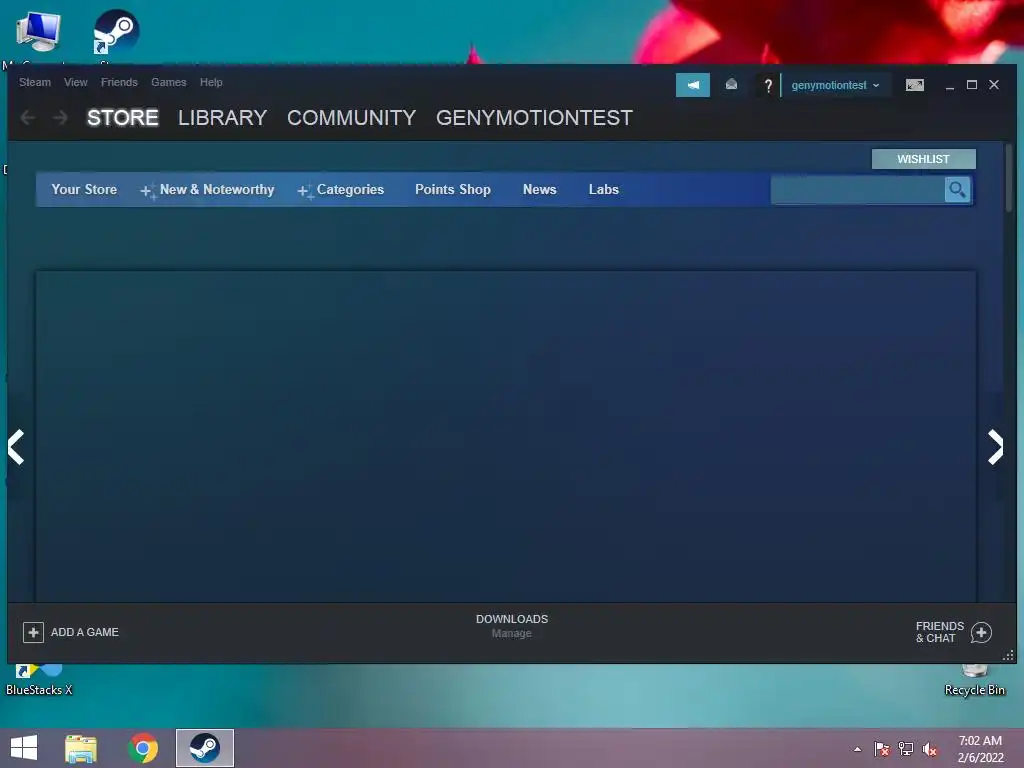Open the View menu
The width and height of the screenshot is (1024, 768).
pos(76,82)
